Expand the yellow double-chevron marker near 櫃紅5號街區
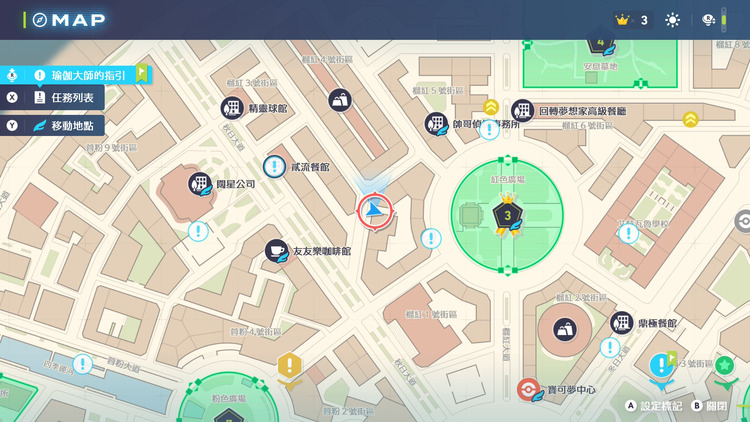 [x=491, y=107]
